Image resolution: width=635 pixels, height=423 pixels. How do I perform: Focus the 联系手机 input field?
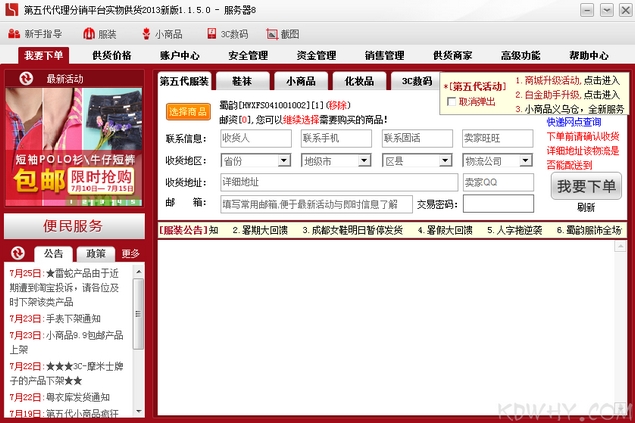(336, 138)
